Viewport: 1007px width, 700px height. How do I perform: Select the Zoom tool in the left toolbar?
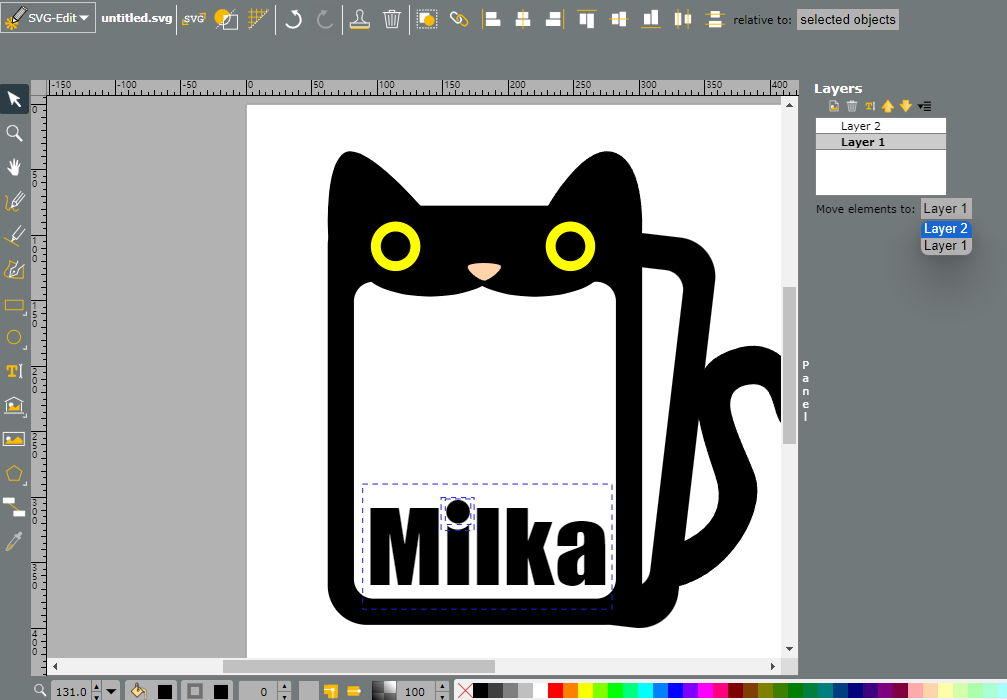pyautogui.click(x=14, y=133)
